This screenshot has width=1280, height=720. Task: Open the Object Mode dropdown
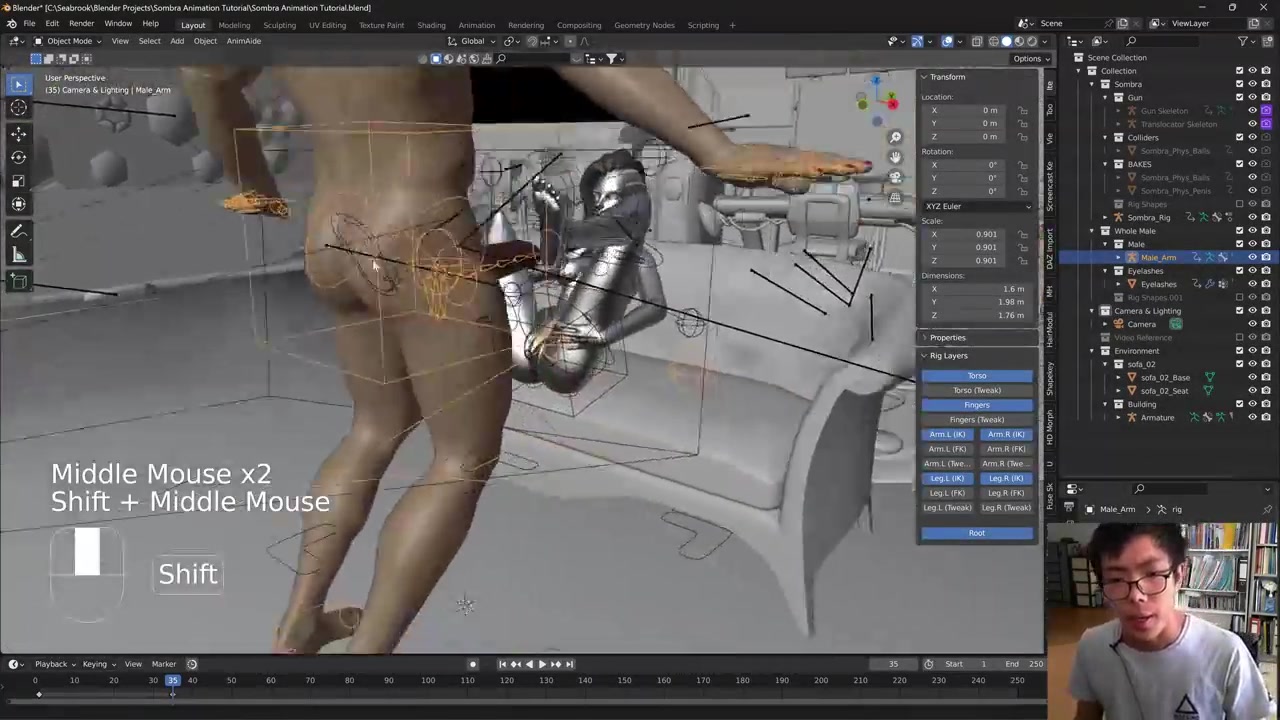pos(68,41)
